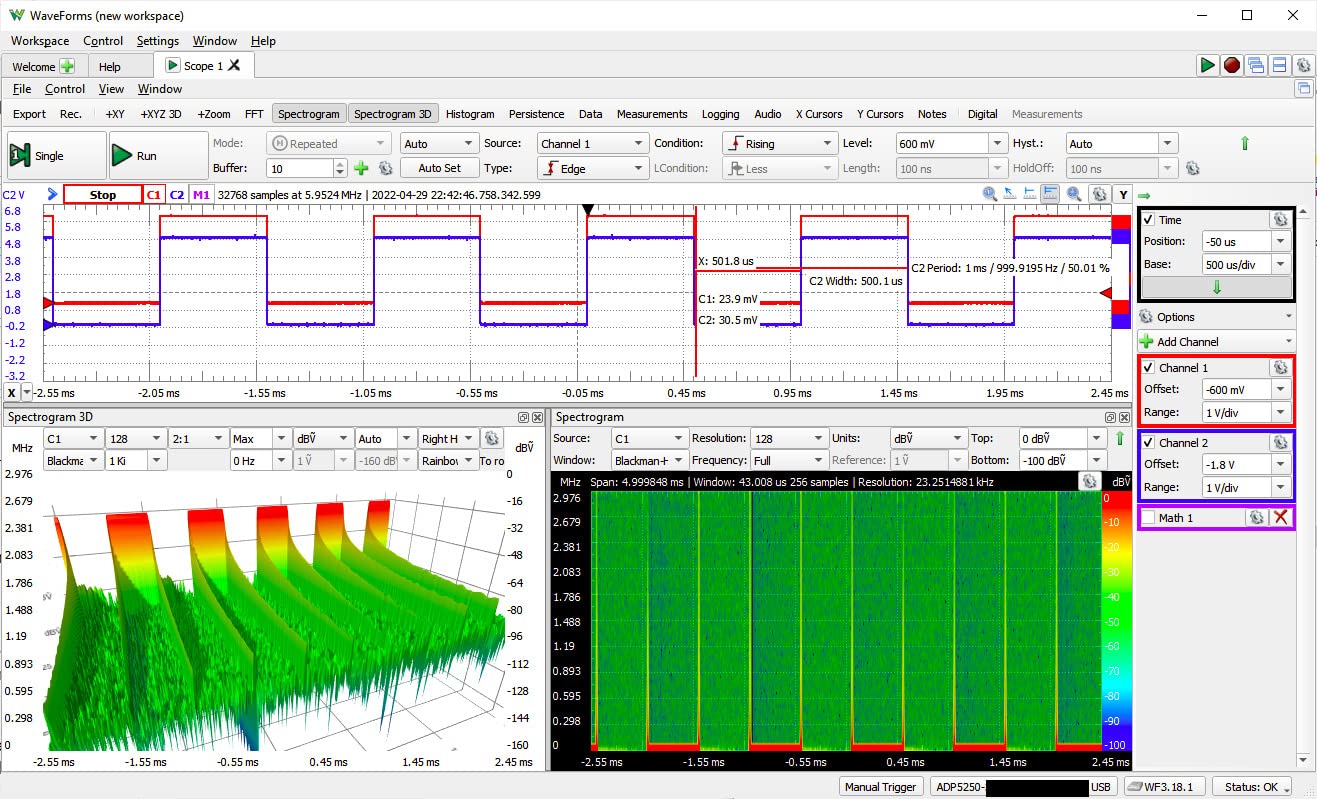Viewport: 1317px width, 799px height.
Task: Open the trigger Condition Rising dropdown
Action: point(779,144)
